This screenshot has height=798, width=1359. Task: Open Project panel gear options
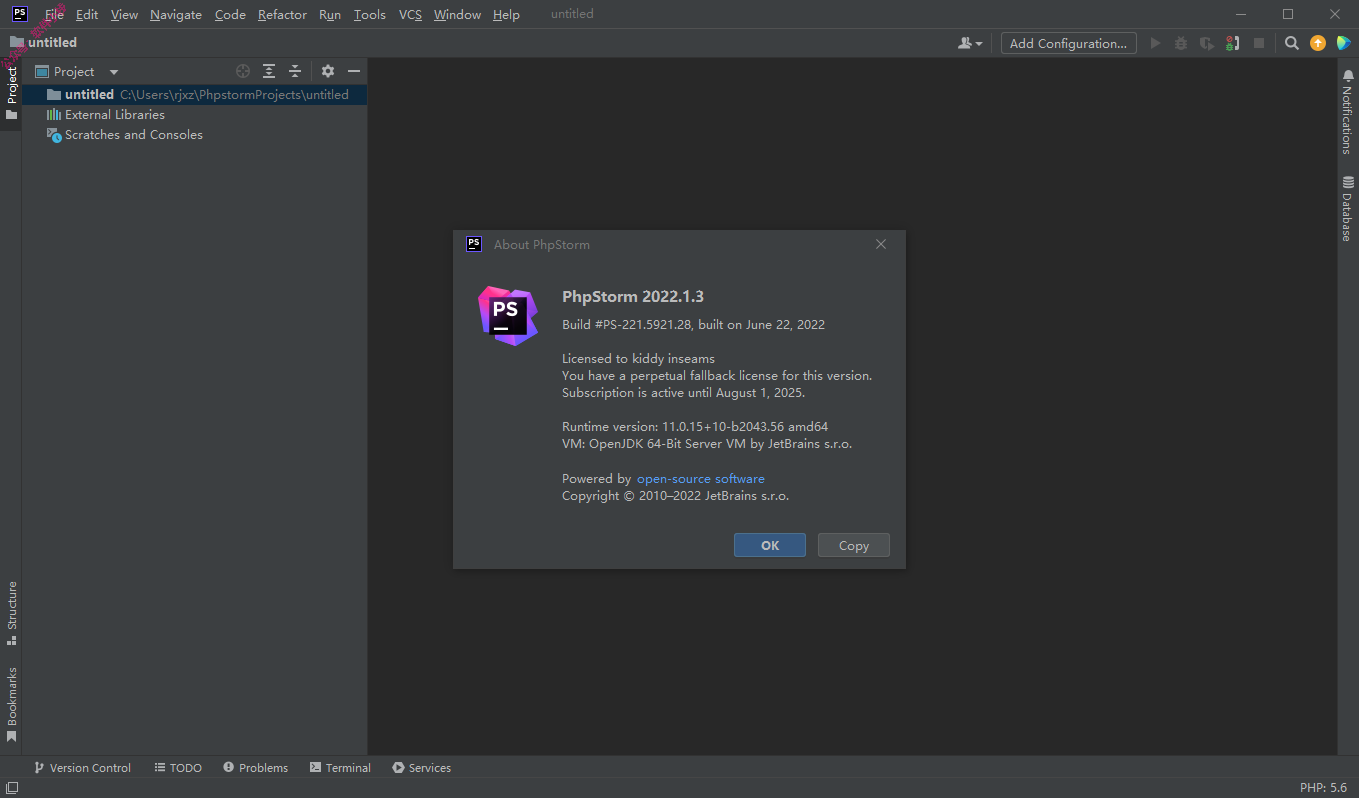click(x=328, y=71)
